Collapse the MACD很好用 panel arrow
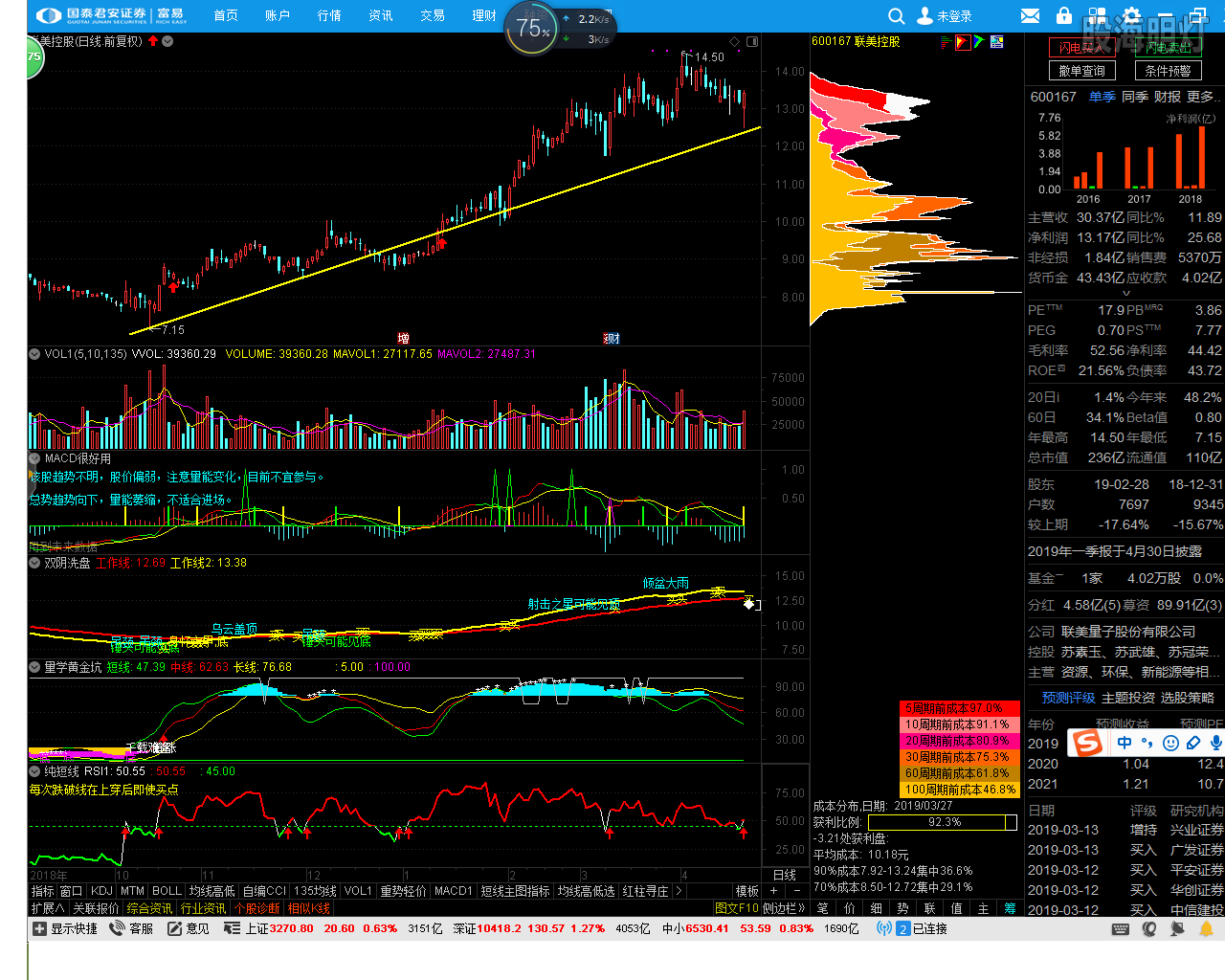The image size is (1225, 980). point(34,458)
